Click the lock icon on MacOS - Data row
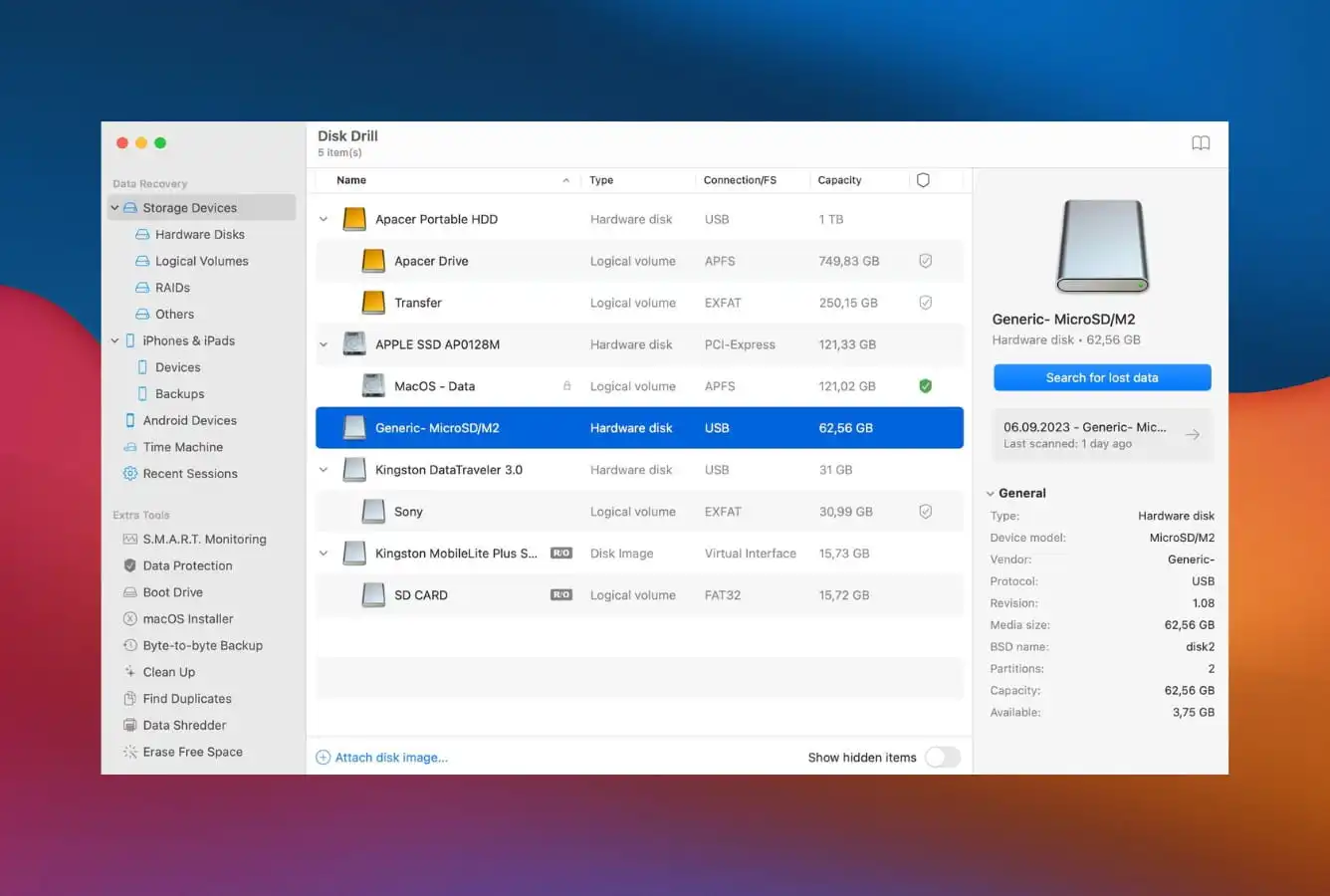The image size is (1330, 896). (x=566, y=386)
